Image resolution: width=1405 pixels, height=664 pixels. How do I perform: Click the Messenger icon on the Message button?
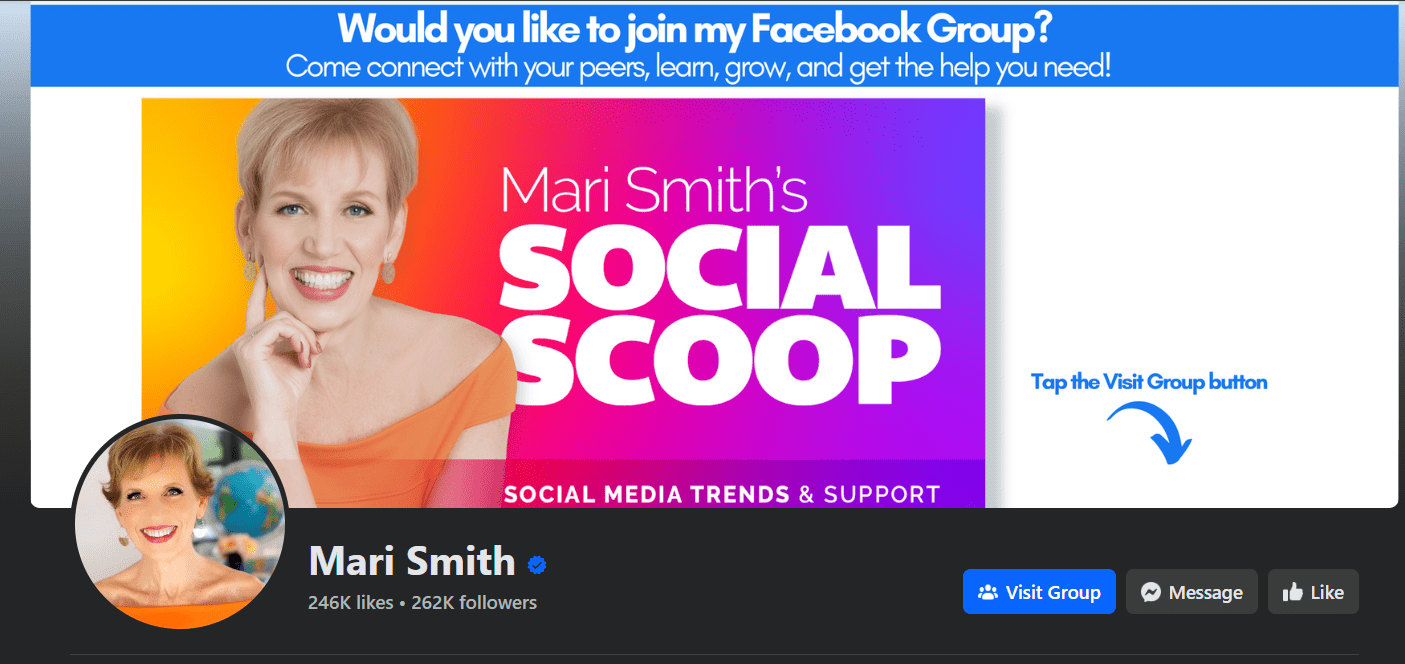[1151, 592]
